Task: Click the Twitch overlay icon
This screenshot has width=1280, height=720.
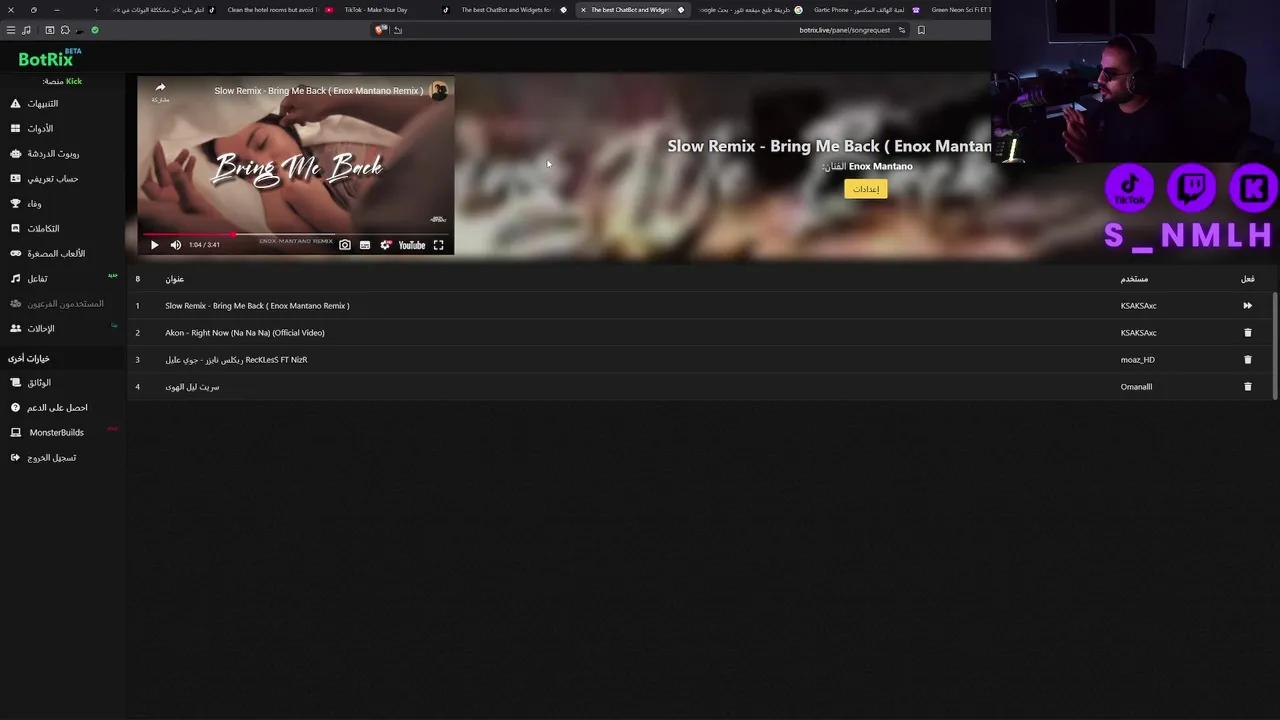Action: tap(1191, 188)
